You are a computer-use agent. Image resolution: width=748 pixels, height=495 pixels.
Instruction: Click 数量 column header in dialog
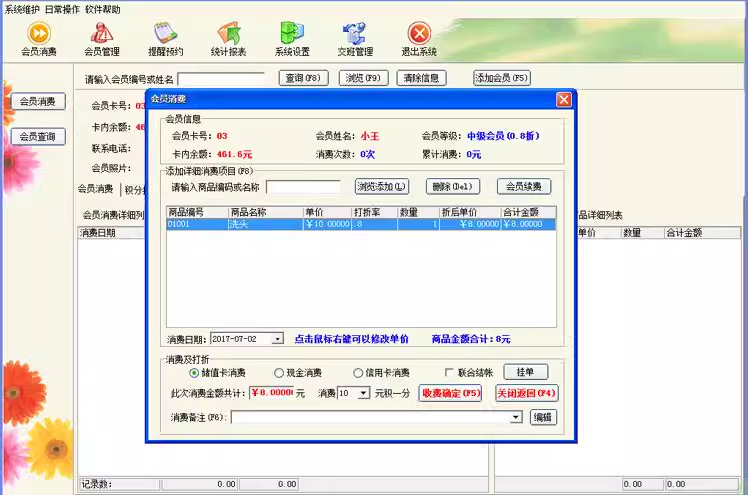[418, 212]
